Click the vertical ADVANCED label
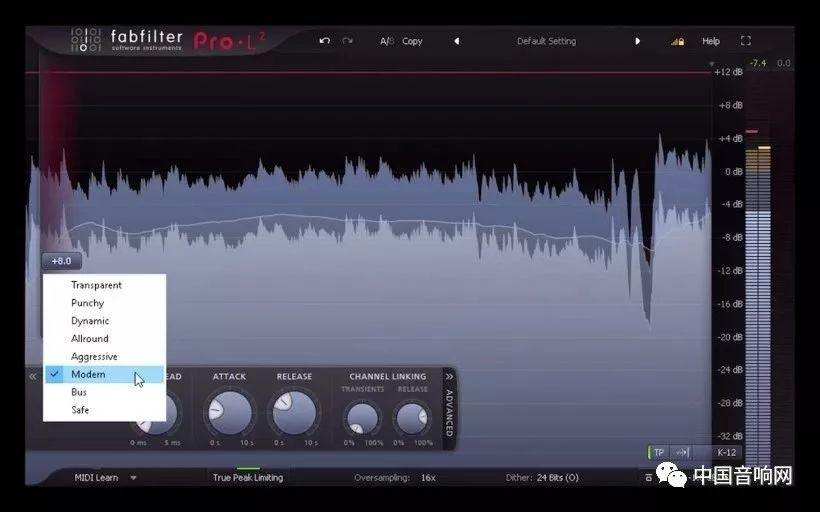This screenshot has height=512, width=820. point(449,413)
